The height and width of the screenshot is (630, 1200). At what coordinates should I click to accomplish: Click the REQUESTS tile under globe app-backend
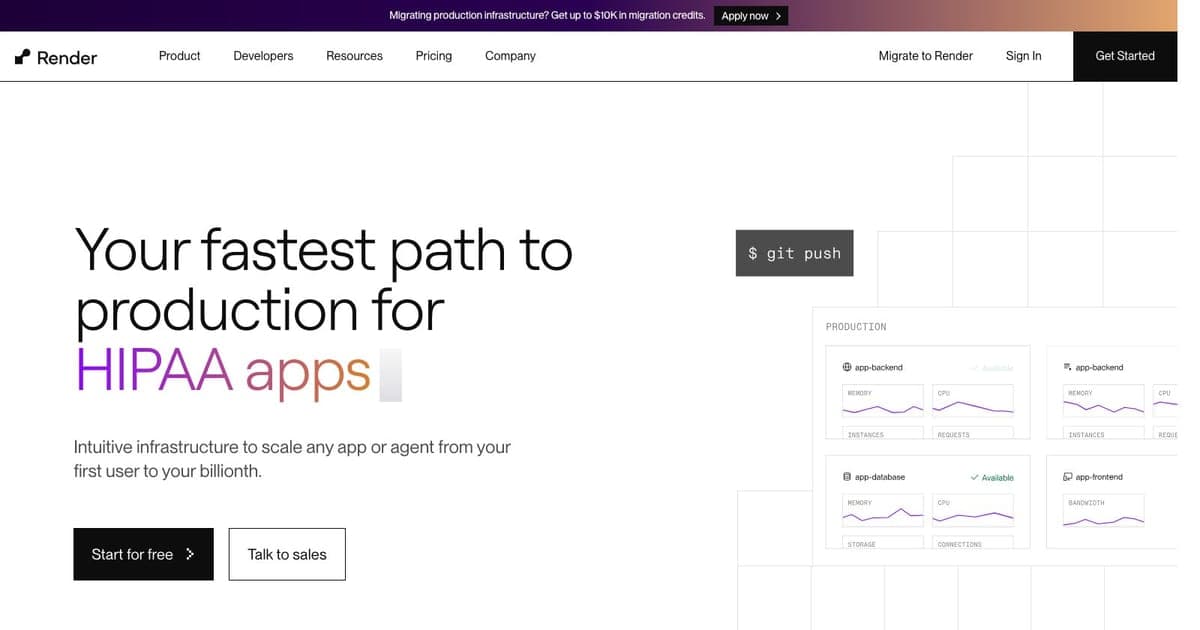click(973, 434)
